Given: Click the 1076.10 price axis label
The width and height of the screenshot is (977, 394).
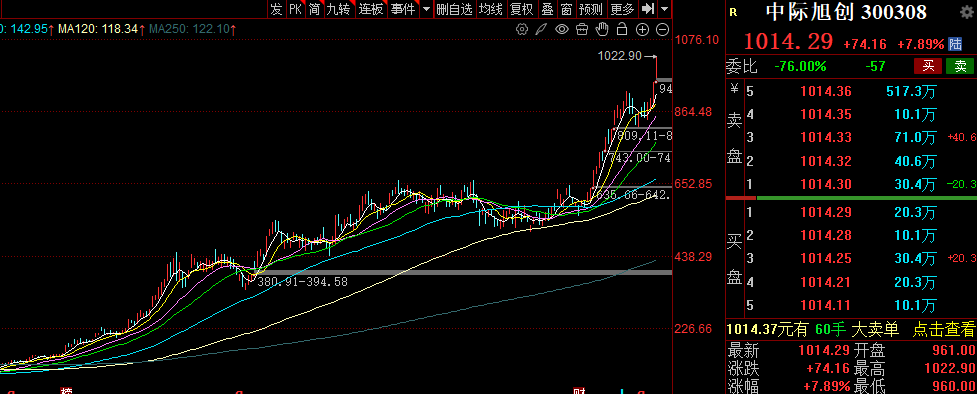Looking at the screenshot, I should pyautogui.click(x=698, y=39).
